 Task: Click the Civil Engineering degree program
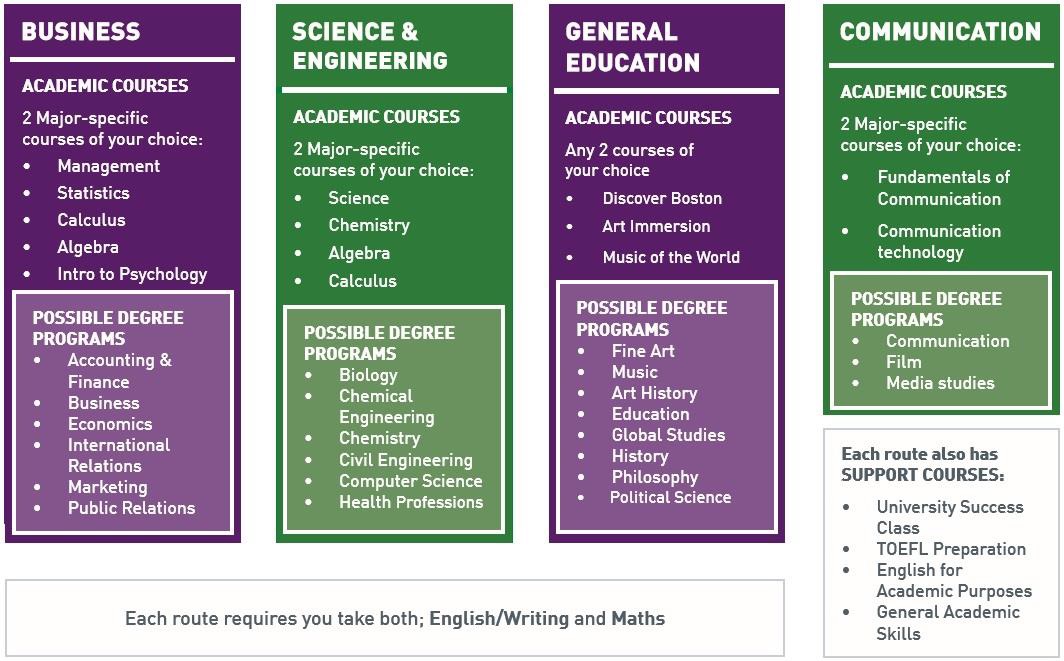coord(405,460)
